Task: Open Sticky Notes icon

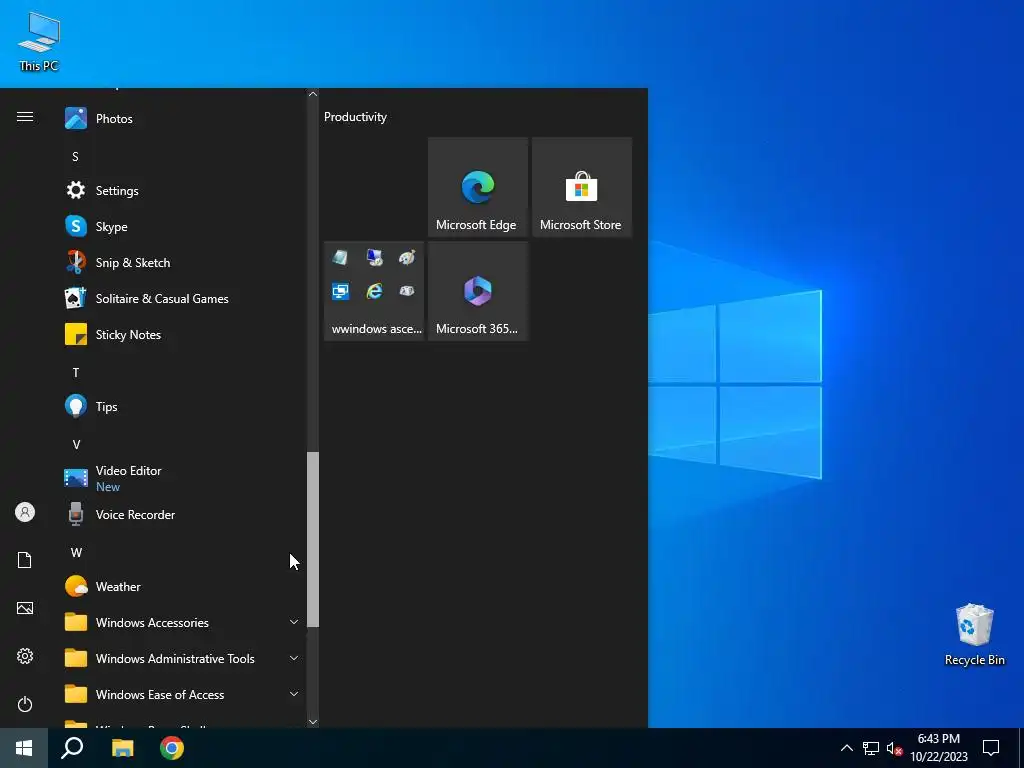Action: pyautogui.click(x=76, y=334)
